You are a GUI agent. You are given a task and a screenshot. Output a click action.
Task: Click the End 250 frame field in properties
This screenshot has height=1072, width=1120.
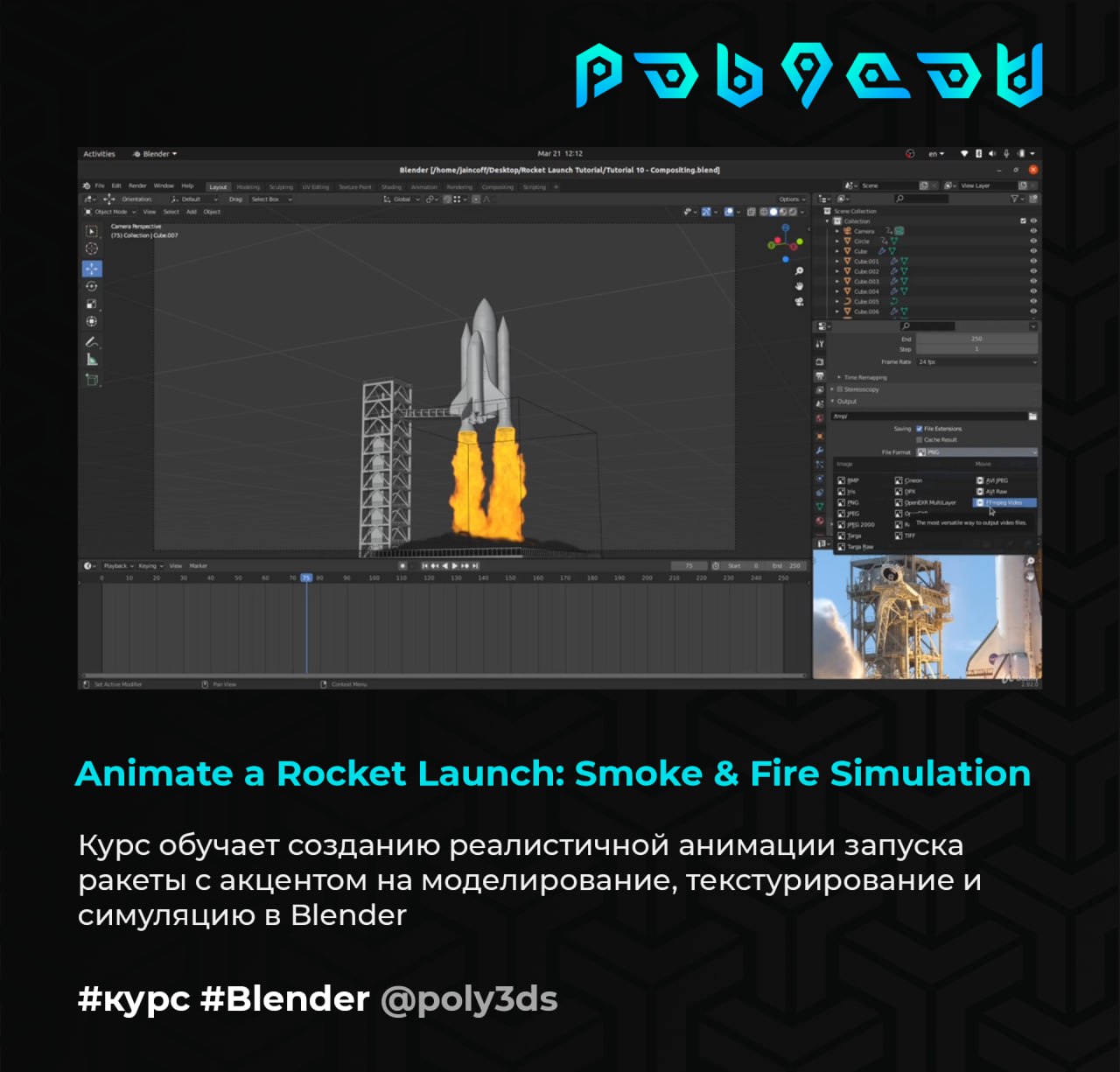pyautogui.click(x=976, y=339)
